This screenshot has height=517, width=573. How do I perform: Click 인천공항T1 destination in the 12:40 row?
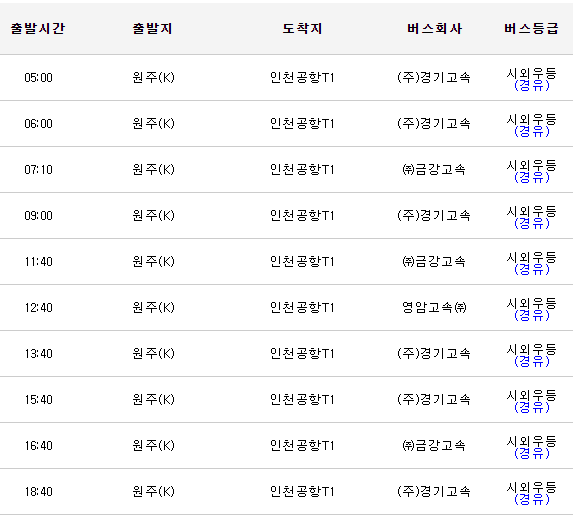click(x=302, y=308)
